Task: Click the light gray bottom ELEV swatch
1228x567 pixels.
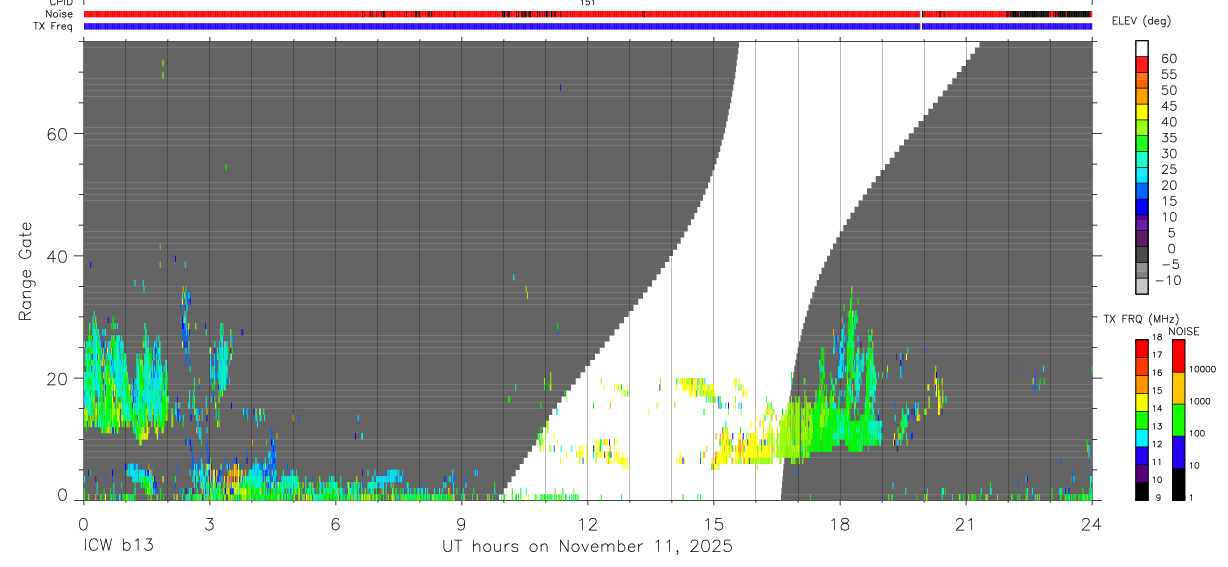Action: coord(1143,287)
